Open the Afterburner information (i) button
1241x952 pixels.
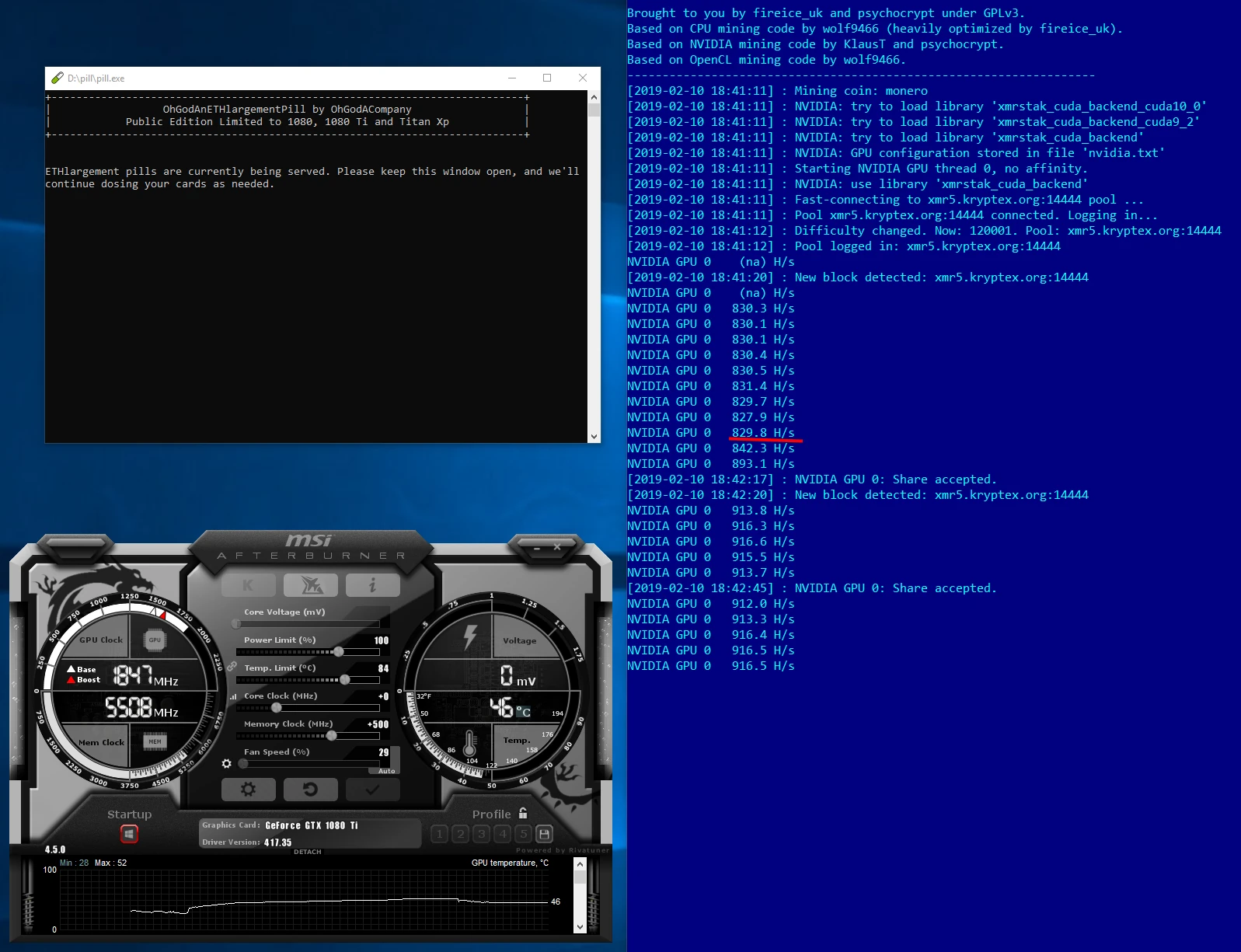372,585
